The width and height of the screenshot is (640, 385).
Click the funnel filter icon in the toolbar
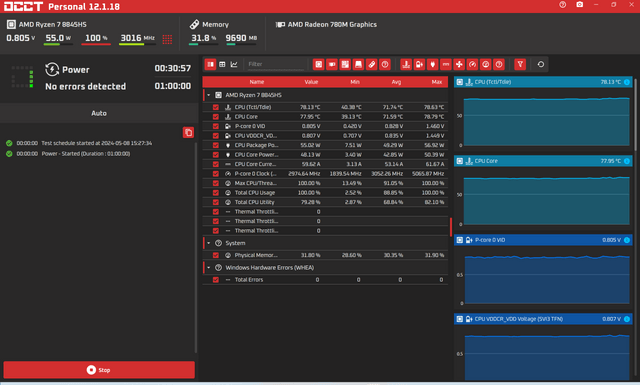click(x=520, y=64)
